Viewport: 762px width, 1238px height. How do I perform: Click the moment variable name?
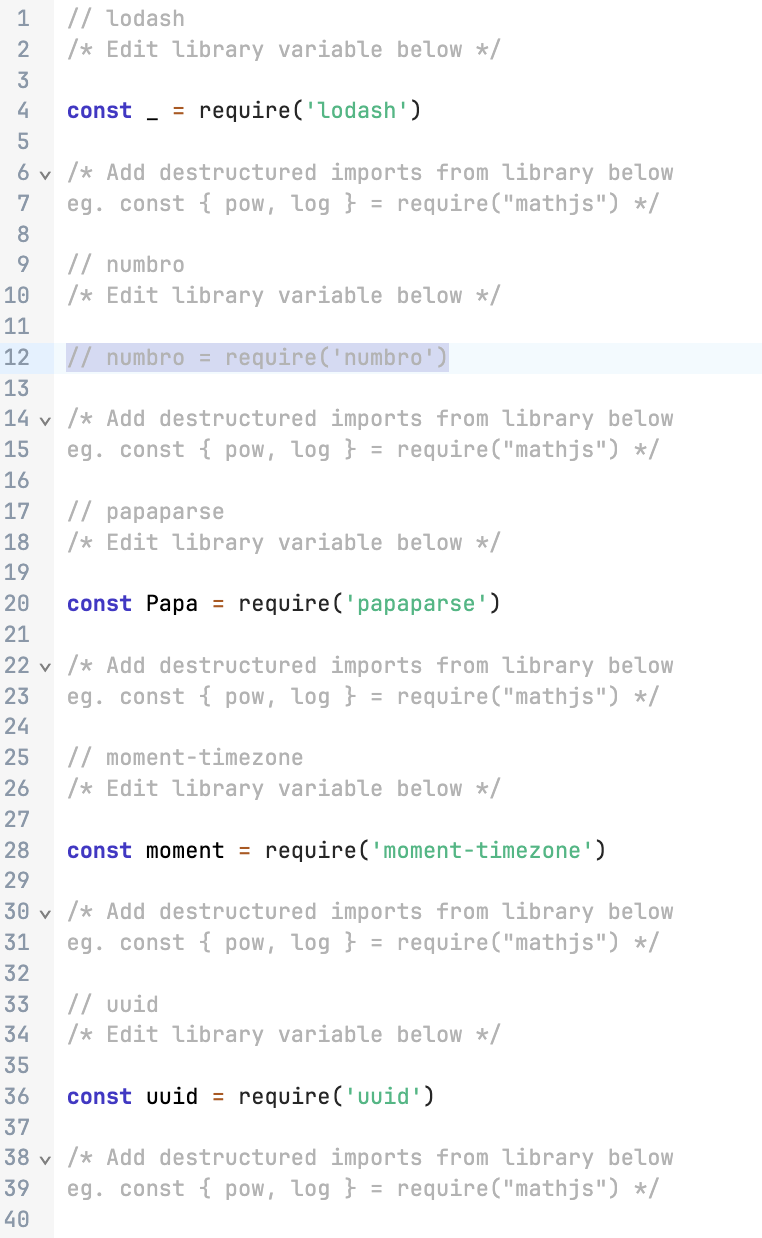point(185,850)
